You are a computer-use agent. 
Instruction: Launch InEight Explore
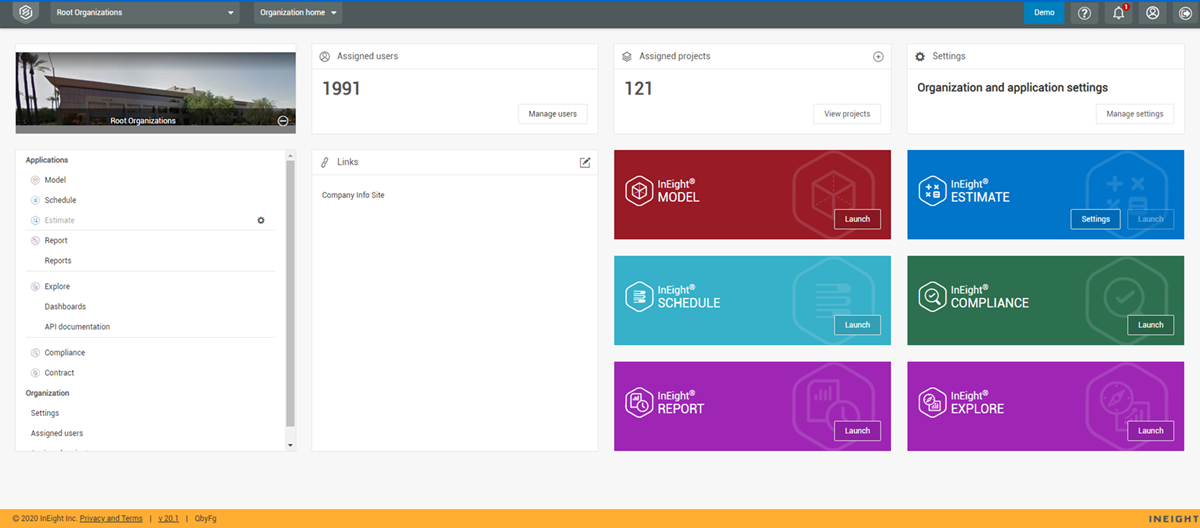(1151, 431)
